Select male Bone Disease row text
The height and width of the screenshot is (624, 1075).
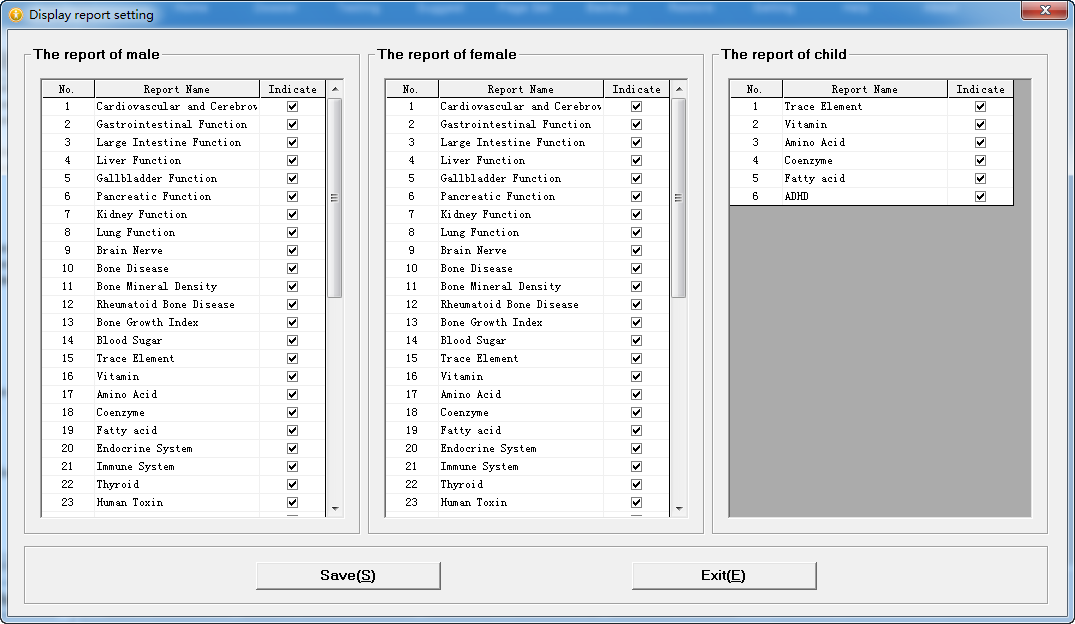[132, 268]
